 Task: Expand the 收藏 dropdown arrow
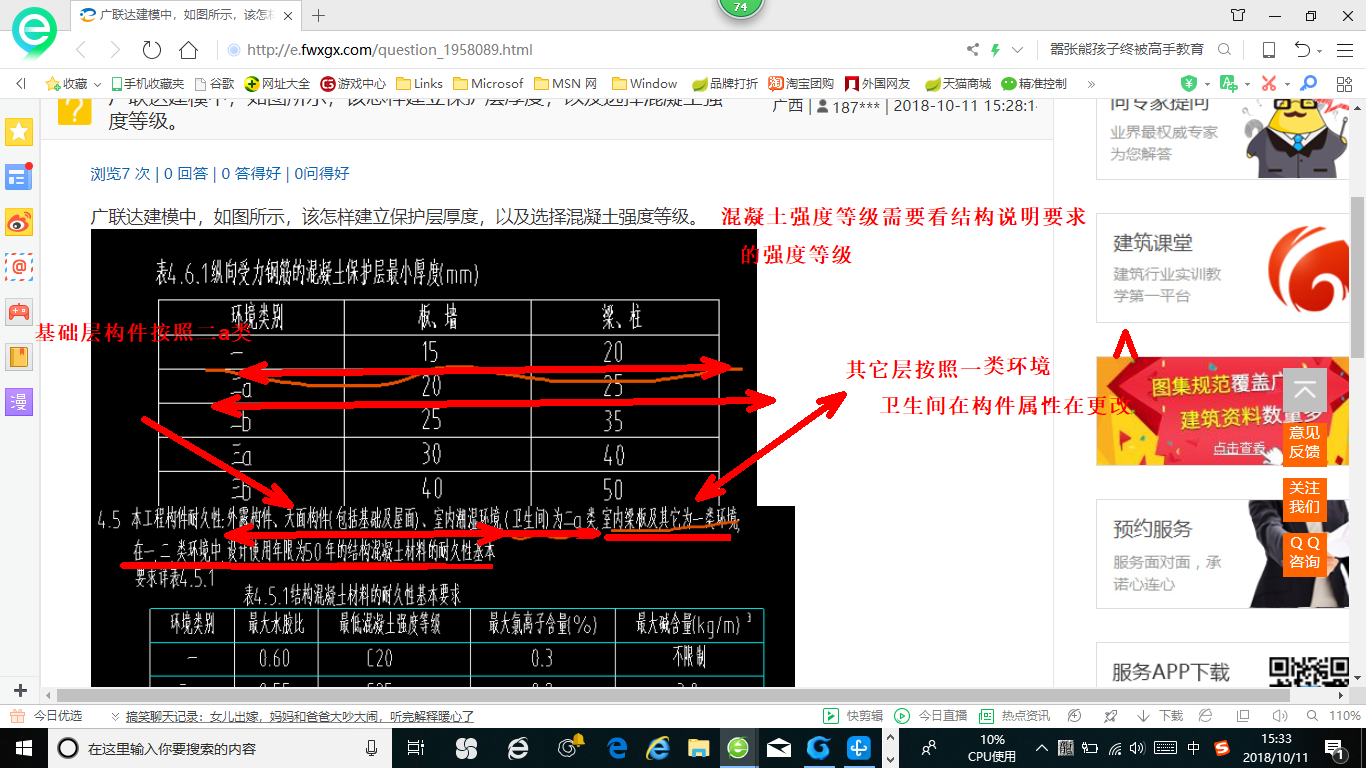pos(98,84)
